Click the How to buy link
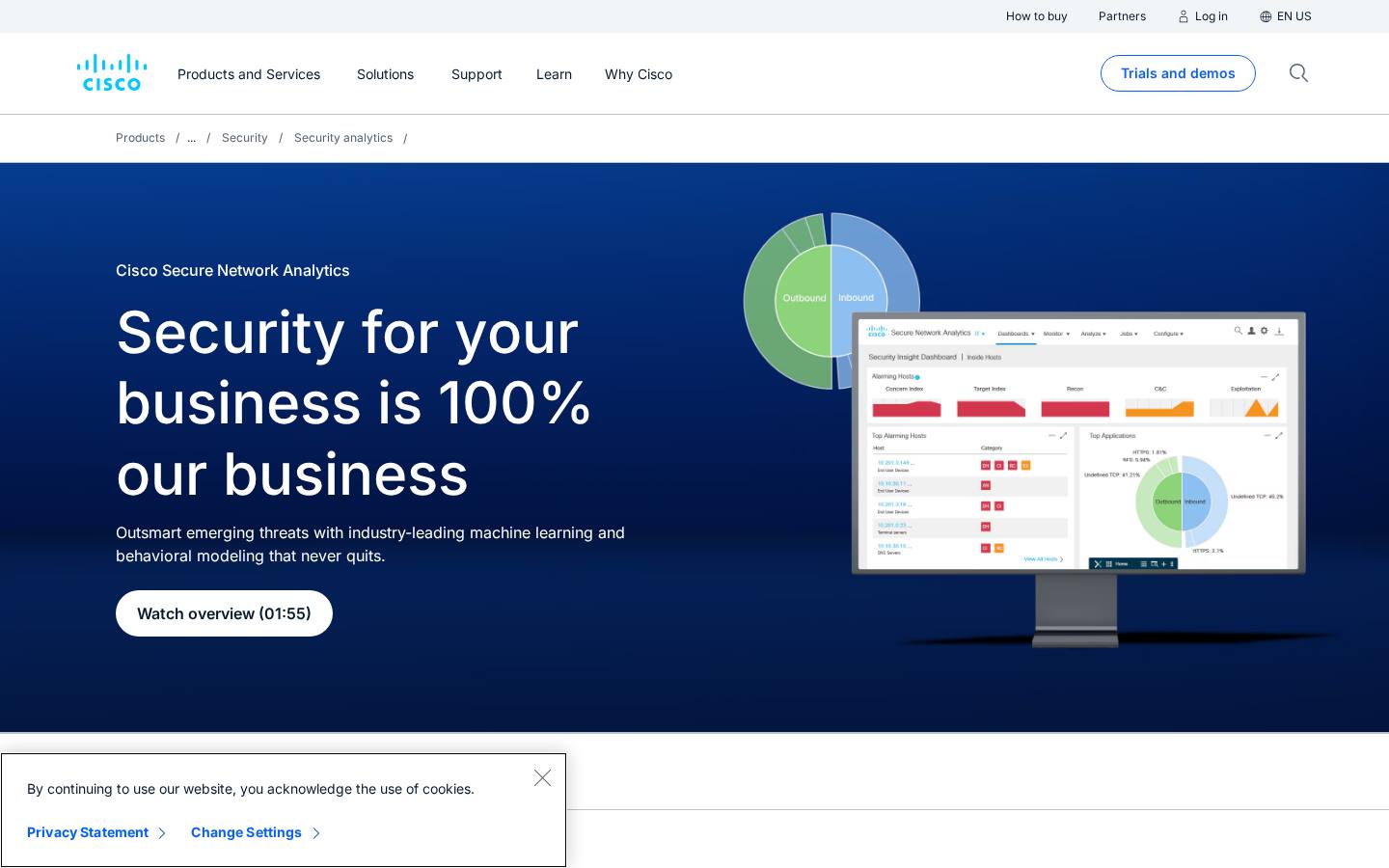The image size is (1389, 868). (x=1036, y=16)
